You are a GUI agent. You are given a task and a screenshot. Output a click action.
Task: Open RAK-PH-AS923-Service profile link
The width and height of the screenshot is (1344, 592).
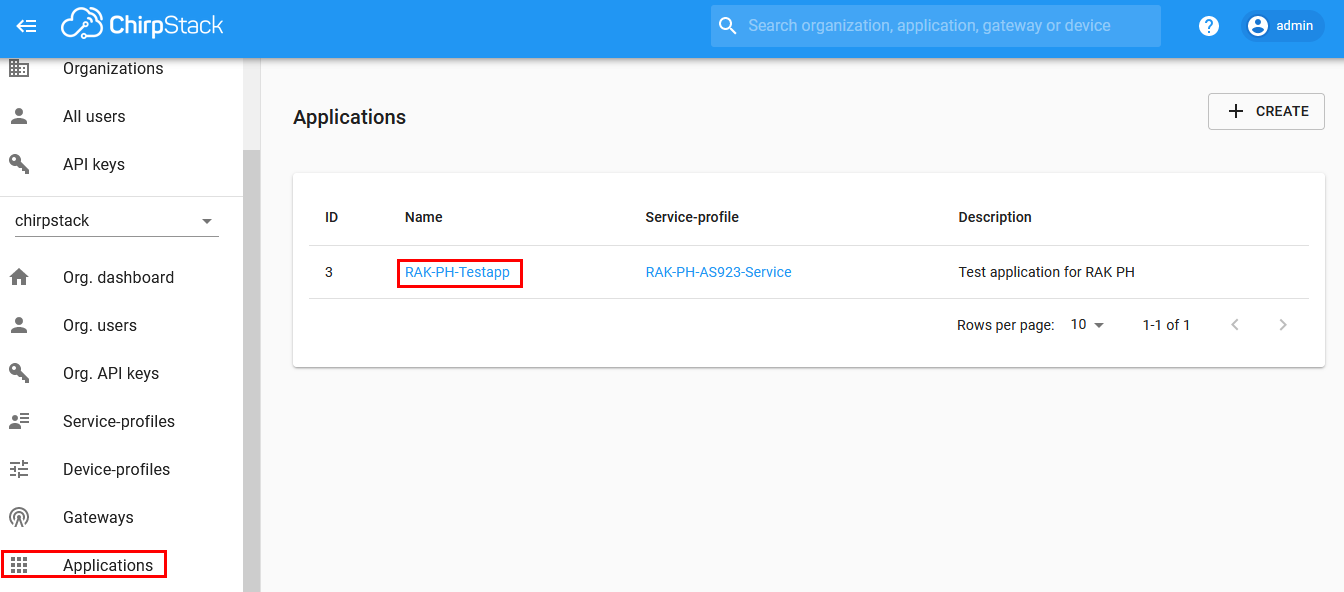[718, 272]
